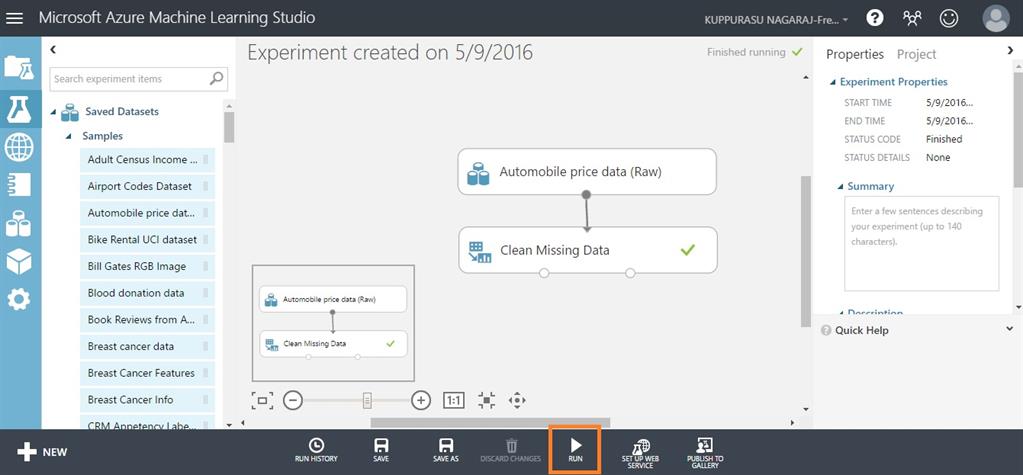Click Clean Missing Data left output port
Viewport: 1023px width, 475px height.
pyautogui.click(x=544, y=273)
